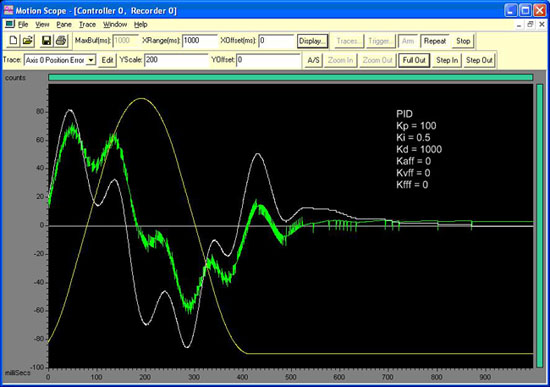This screenshot has width=550, height=387.
Task: Open the File menu
Action: [23, 25]
